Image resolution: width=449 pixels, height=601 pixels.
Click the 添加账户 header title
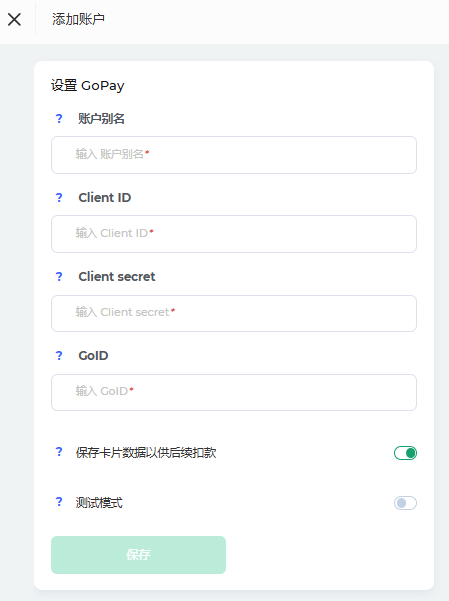(78, 19)
